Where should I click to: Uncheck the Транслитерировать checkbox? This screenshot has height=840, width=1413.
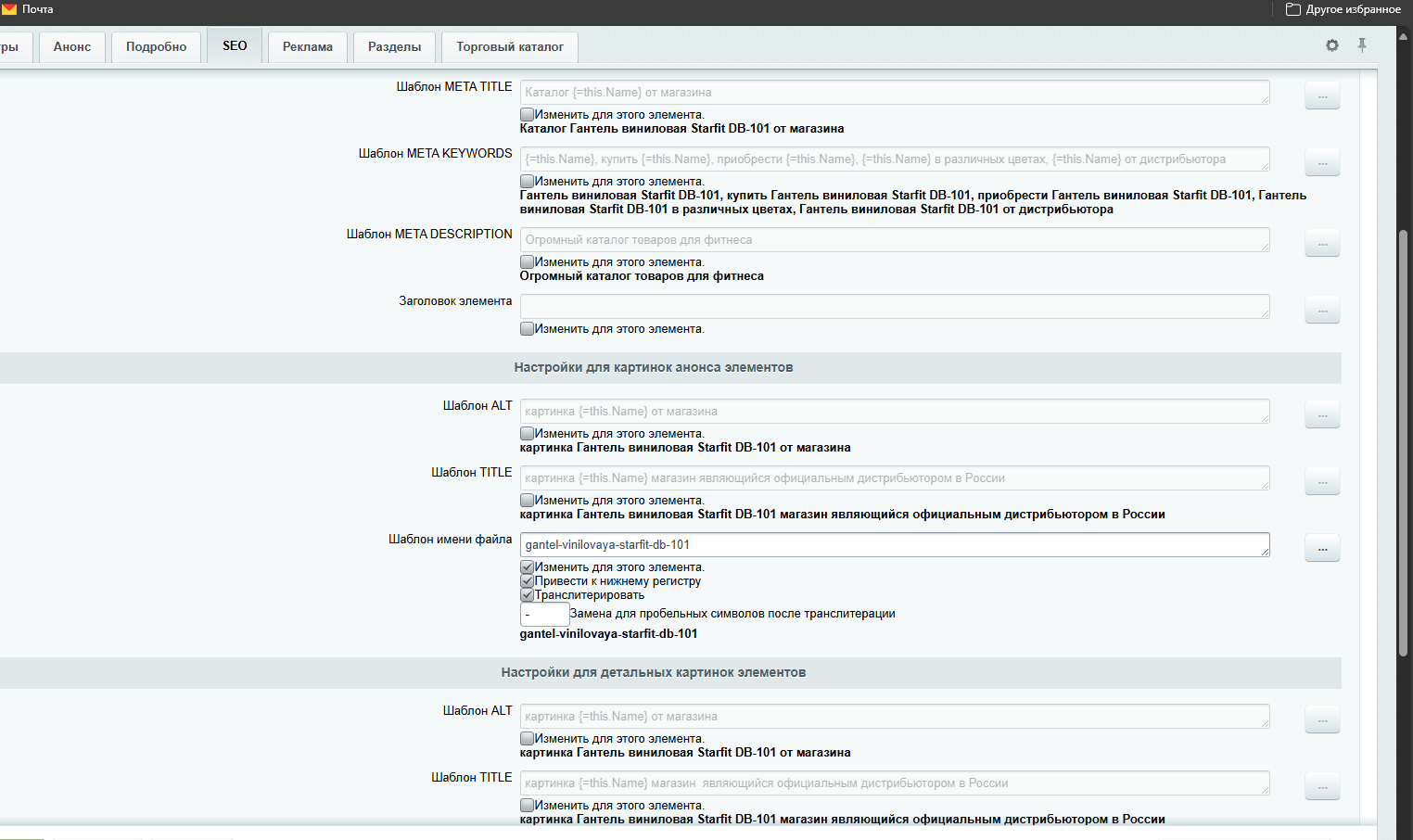pyautogui.click(x=527, y=595)
